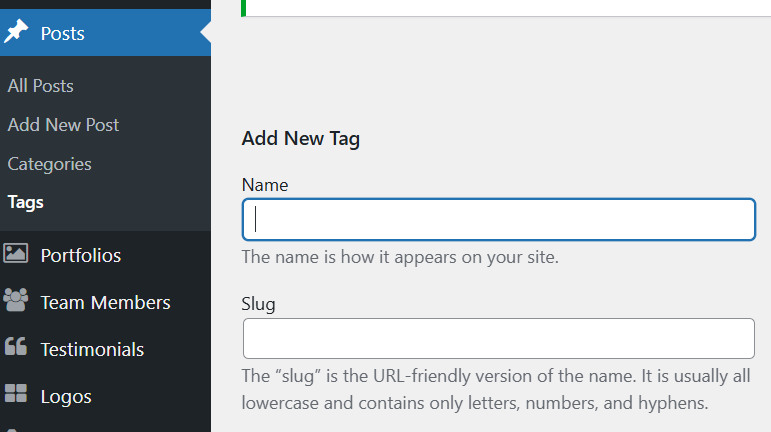Click the Name field label

[264, 185]
